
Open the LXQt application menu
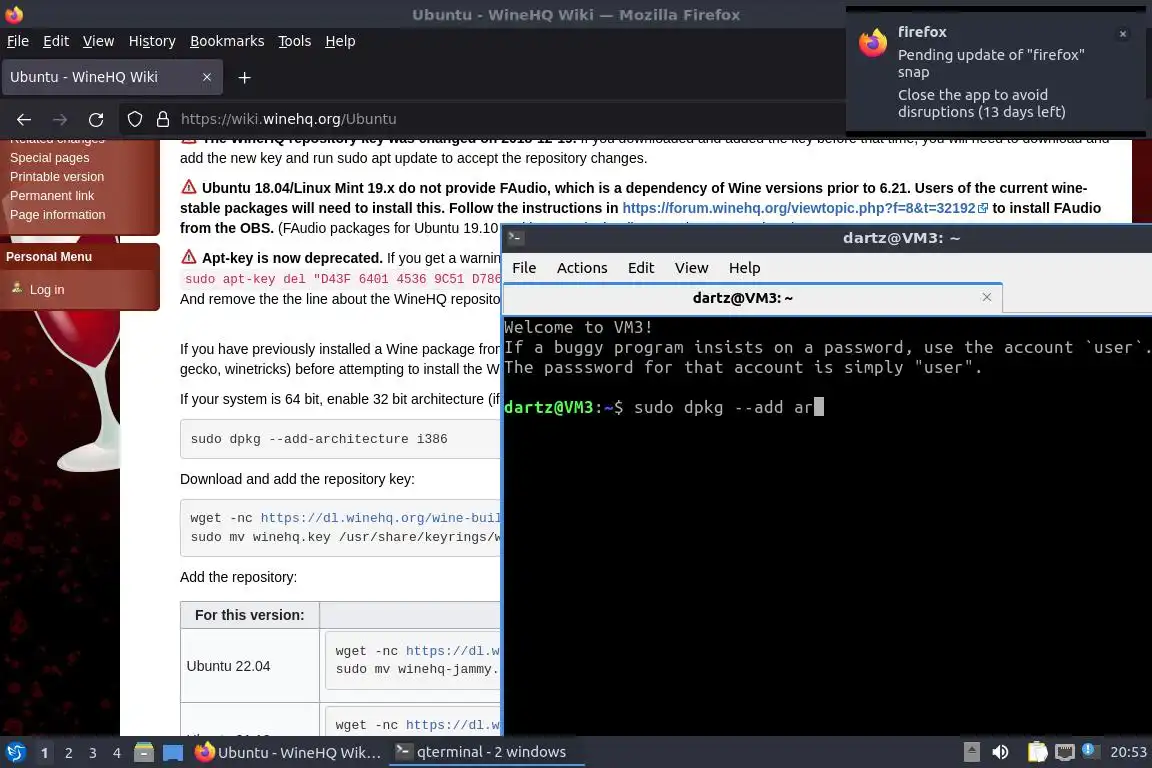pyautogui.click(x=15, y=753)
